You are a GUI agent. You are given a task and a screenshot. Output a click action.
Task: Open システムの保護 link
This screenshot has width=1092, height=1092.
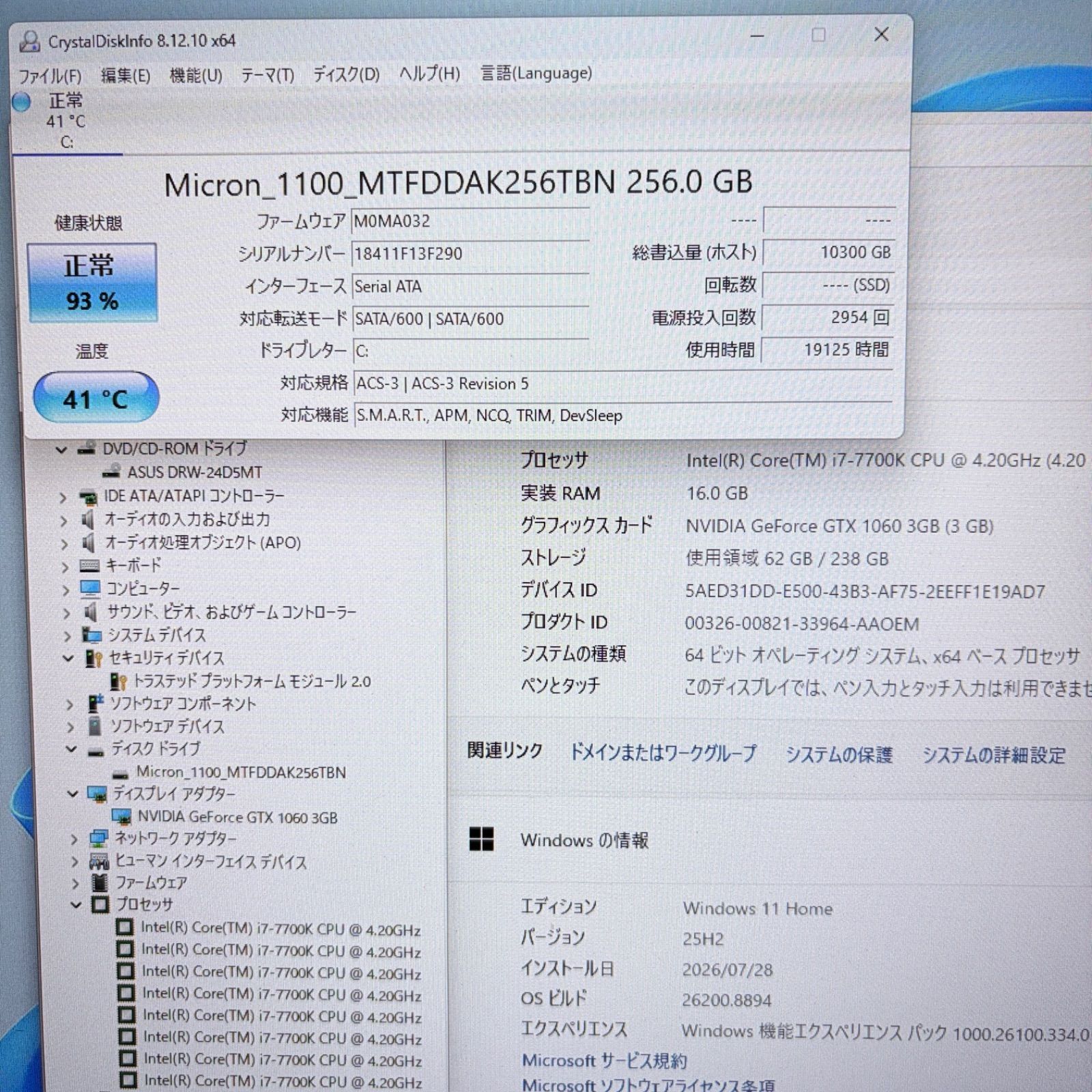pos(839,754)
